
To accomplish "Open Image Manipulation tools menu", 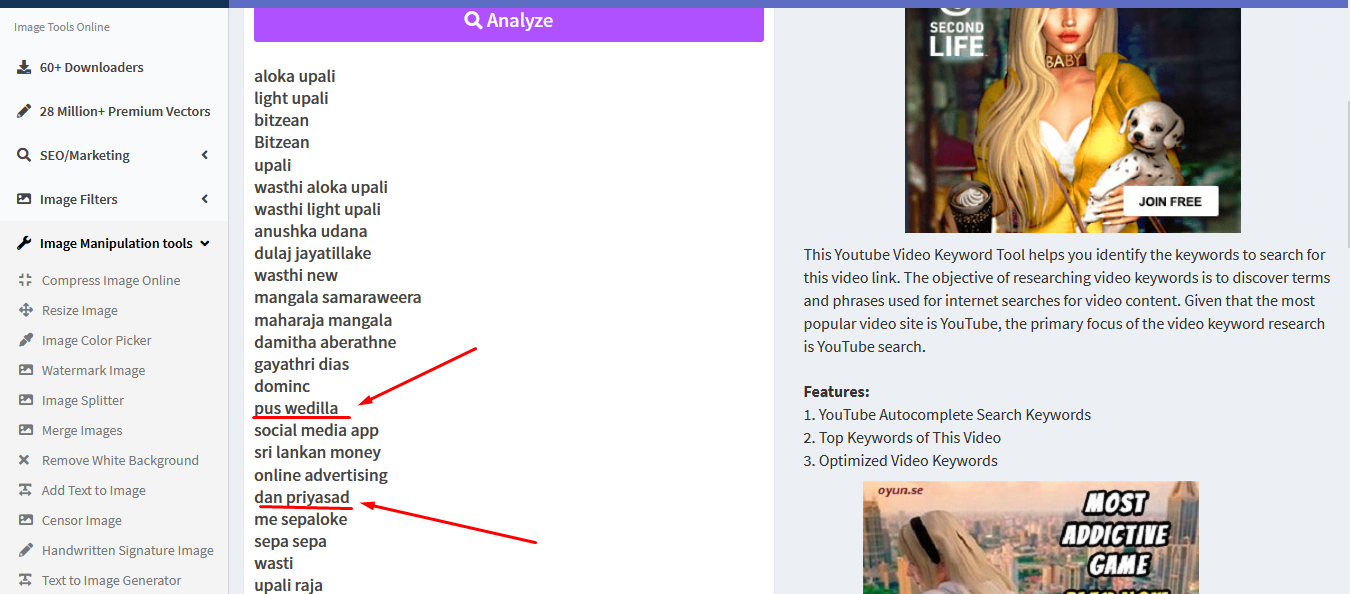I will point(114,243).
